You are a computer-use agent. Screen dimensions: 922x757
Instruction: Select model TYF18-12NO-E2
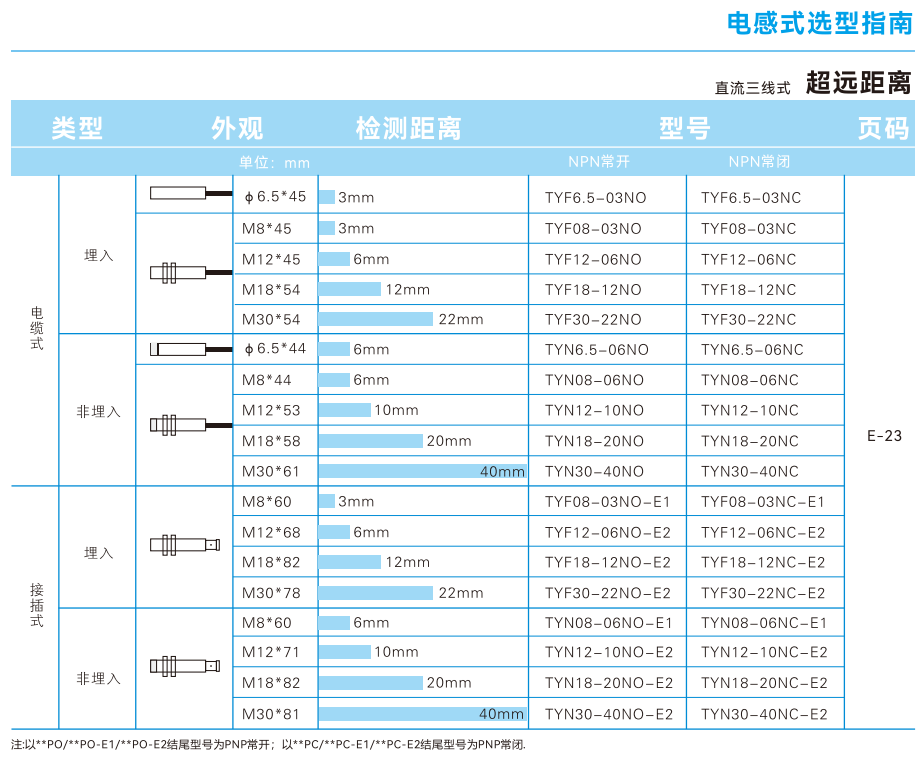(608, 562)
